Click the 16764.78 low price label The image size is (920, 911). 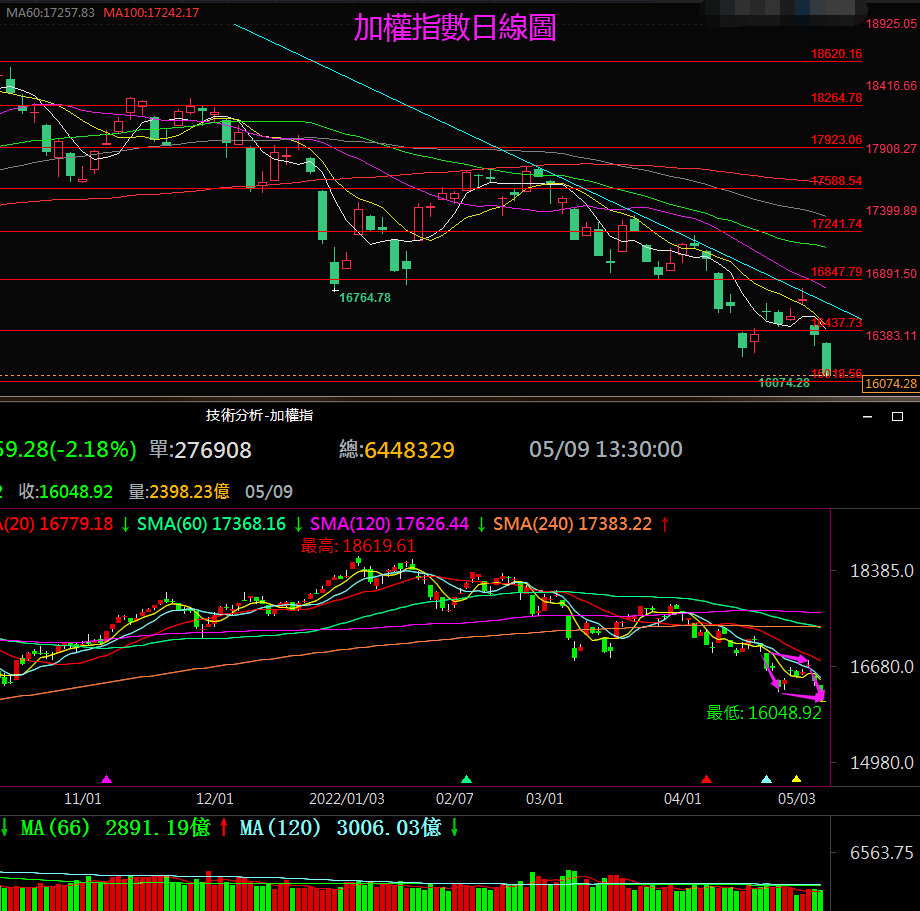click(365, 297)
